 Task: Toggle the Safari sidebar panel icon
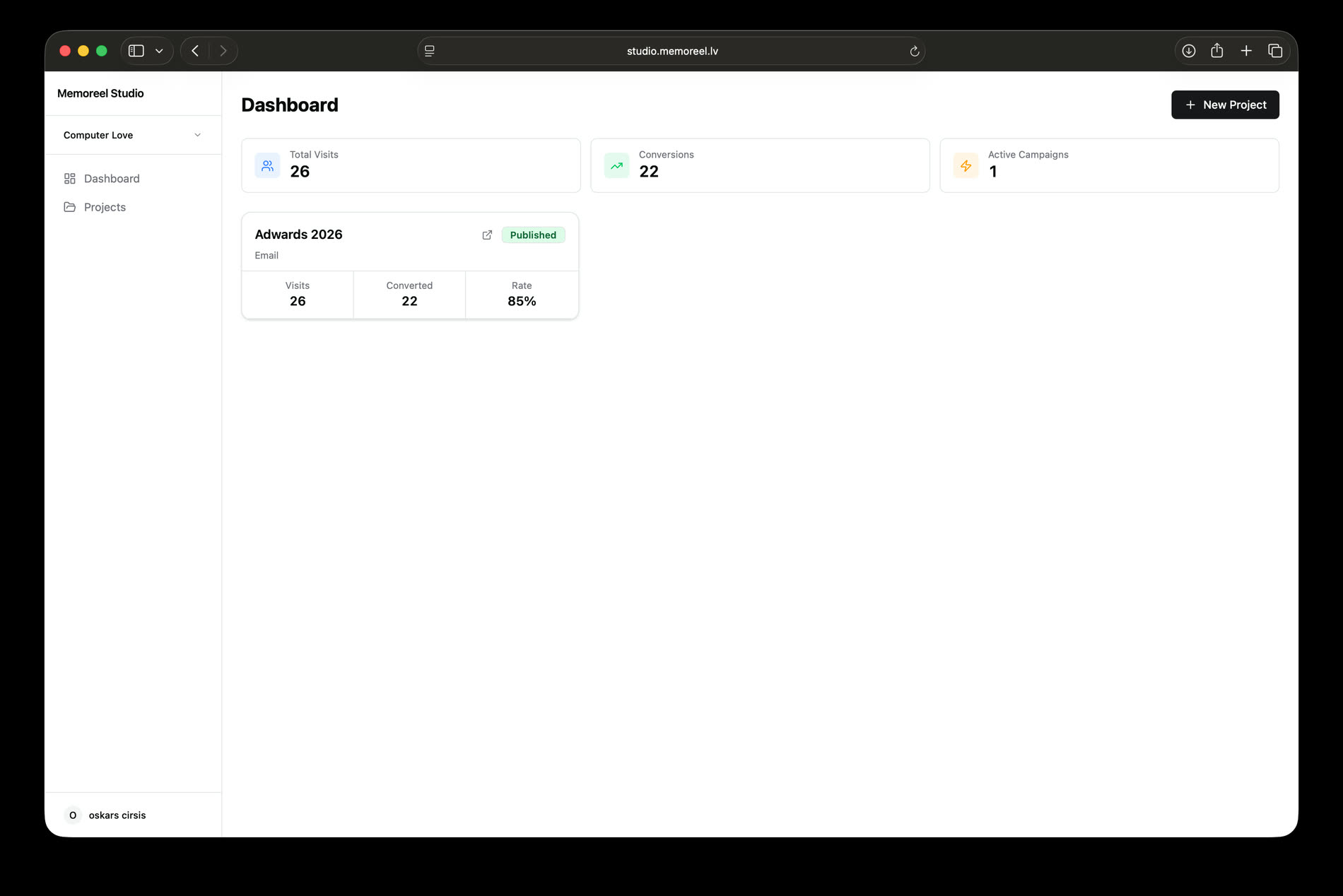[x=136, y=51]
